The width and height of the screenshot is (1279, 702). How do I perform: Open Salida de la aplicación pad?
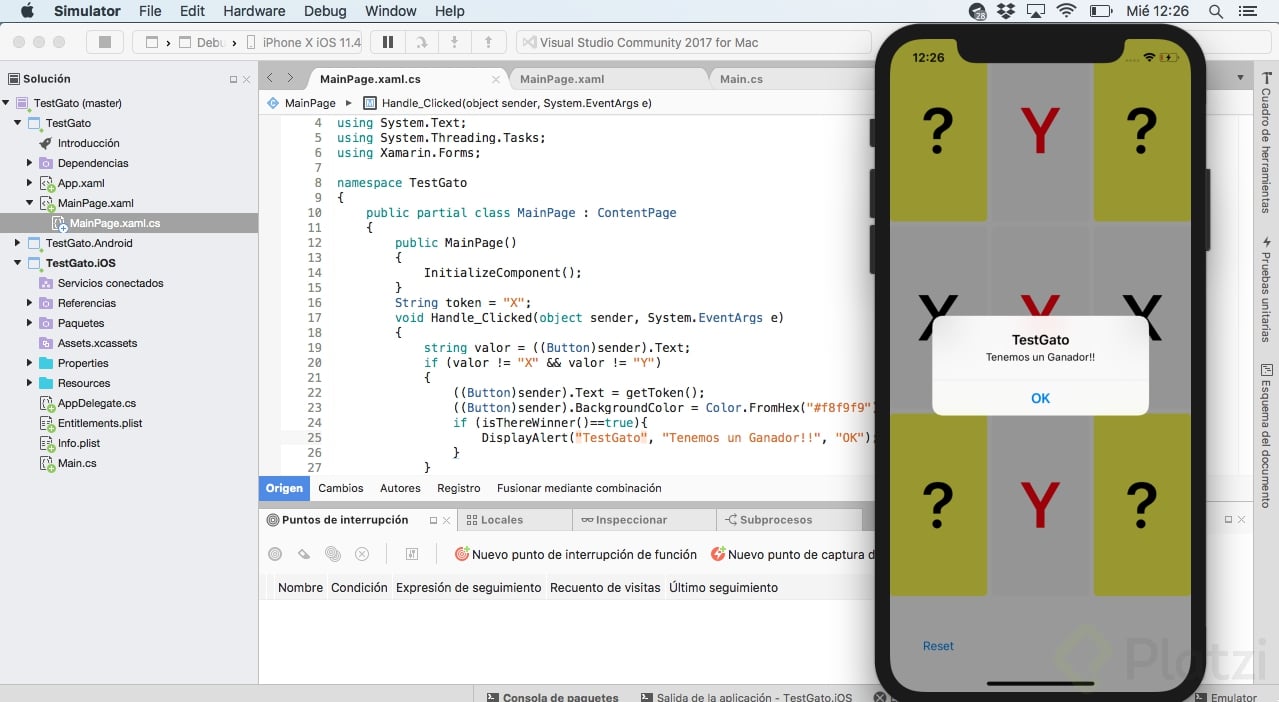[746, 697]
